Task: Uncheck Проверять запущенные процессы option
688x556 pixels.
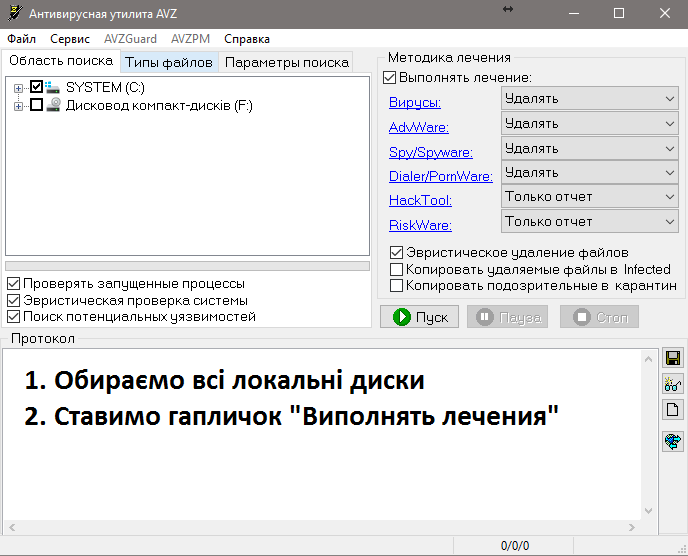Action: click(x=13, y=284)
